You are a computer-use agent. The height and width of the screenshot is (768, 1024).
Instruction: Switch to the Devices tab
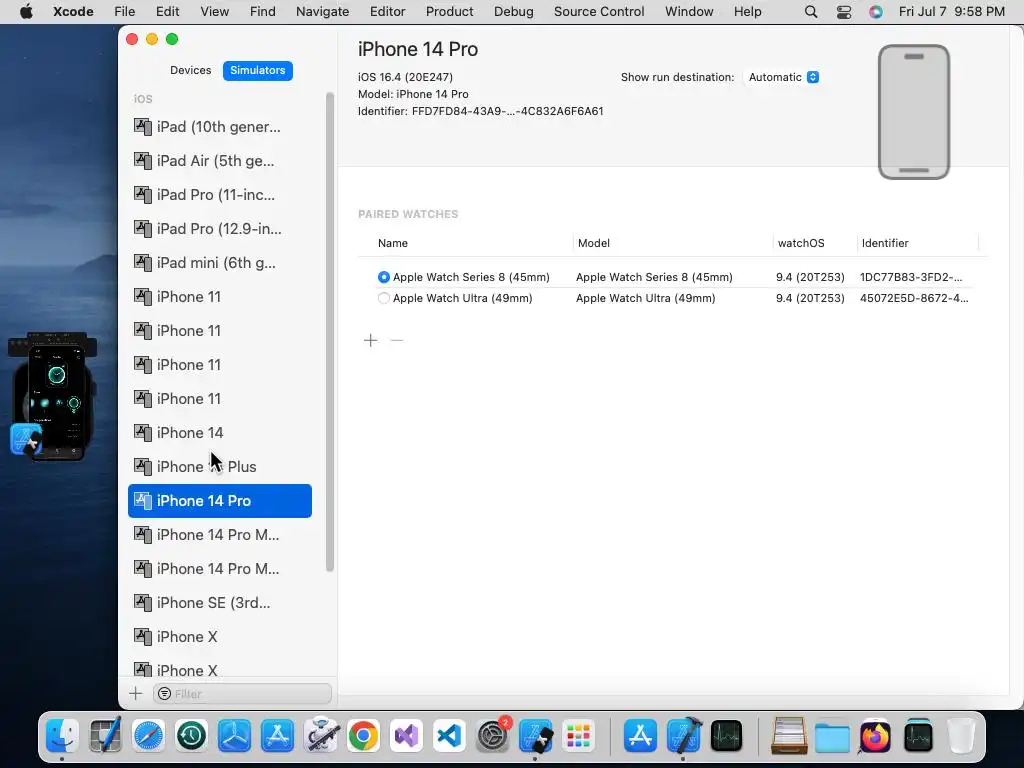pyautogui.click(x=191, y=70)
